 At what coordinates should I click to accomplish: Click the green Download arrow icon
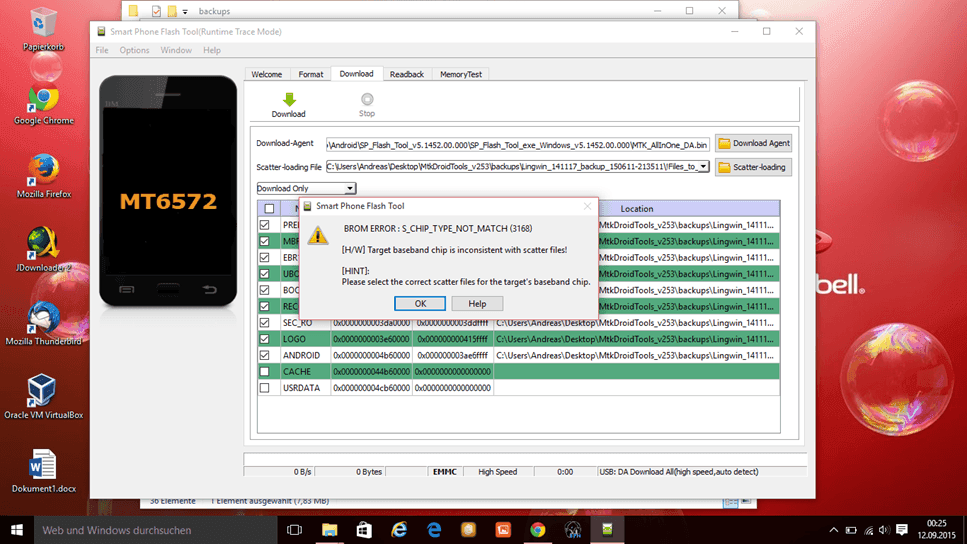tap(289, 99)
